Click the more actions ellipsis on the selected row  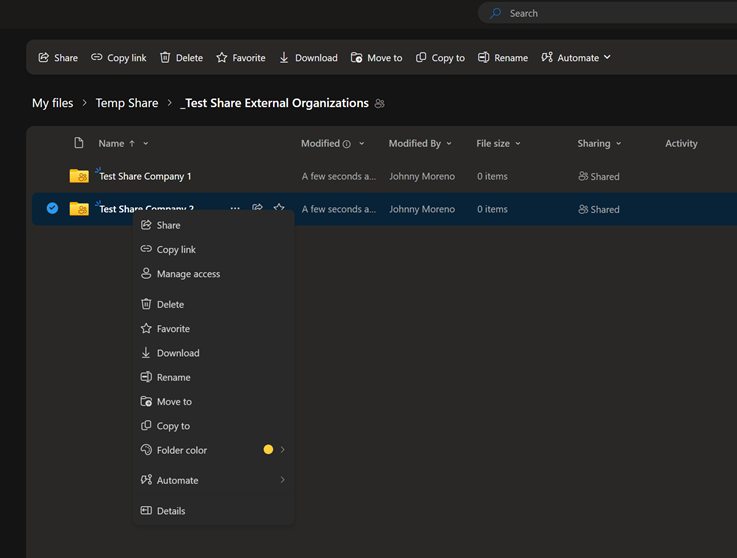coord(235,207)
